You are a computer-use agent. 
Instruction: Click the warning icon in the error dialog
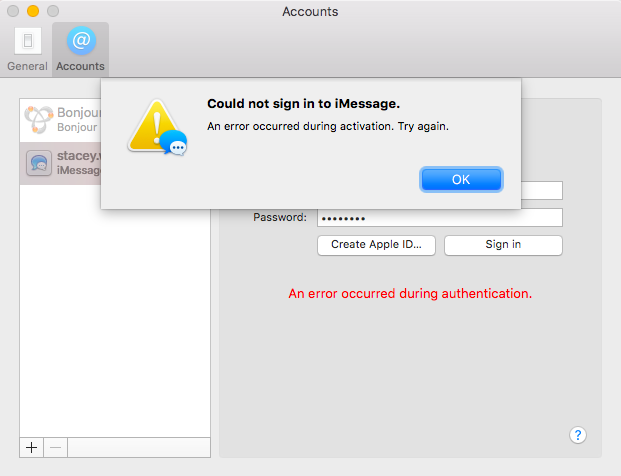[157, 128]
